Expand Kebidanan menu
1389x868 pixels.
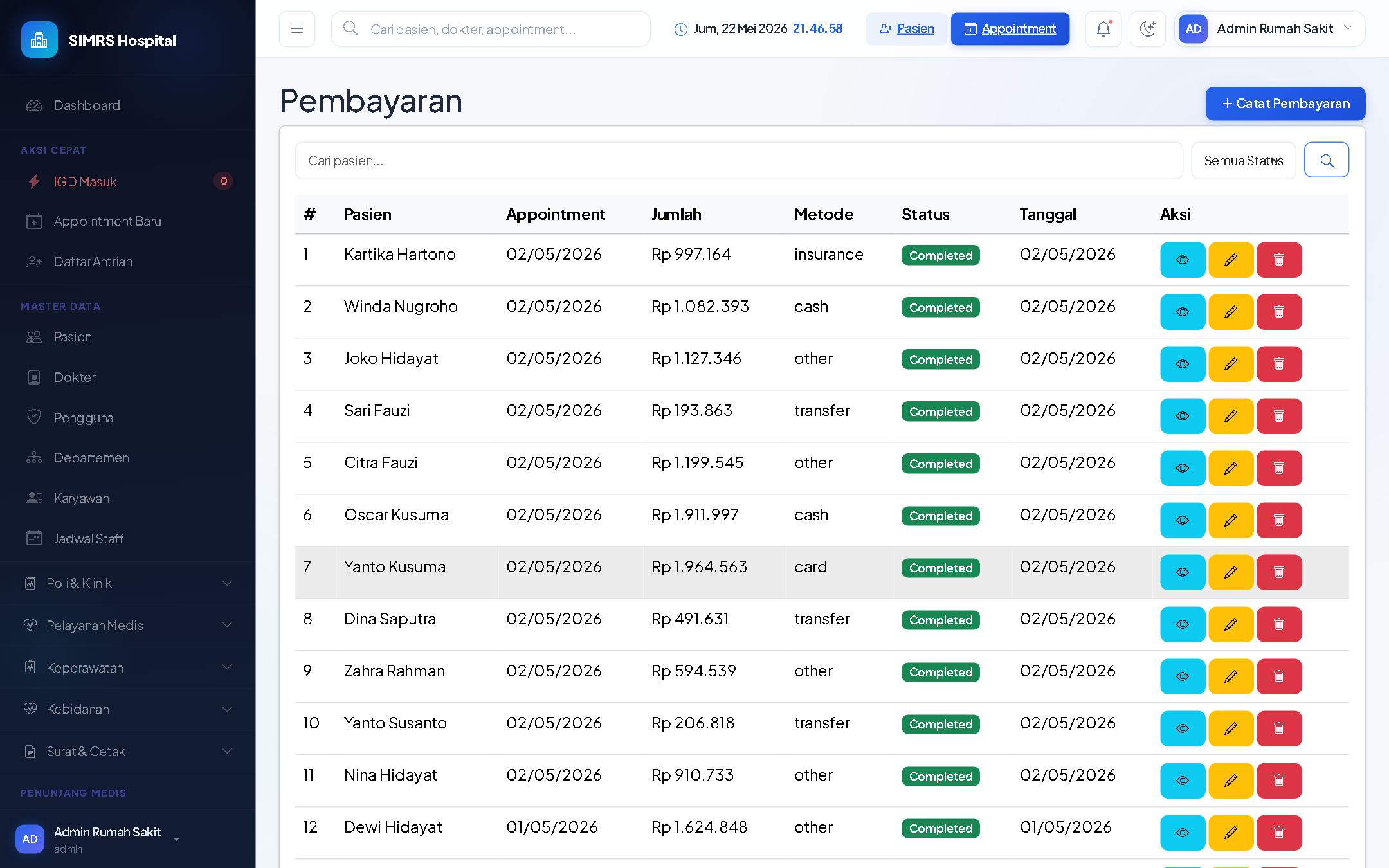[x=128, y=709]
